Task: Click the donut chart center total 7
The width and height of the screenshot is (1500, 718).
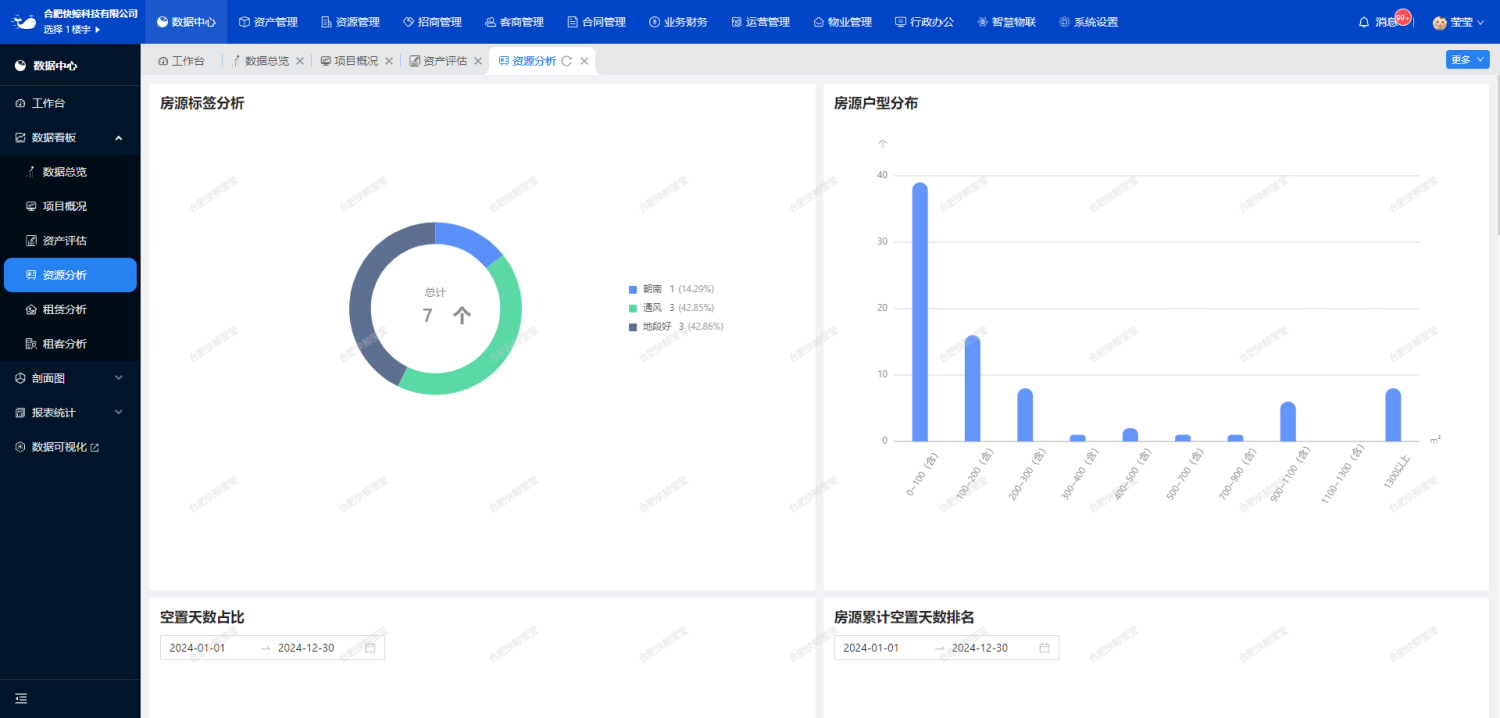Action: point(428,316)
